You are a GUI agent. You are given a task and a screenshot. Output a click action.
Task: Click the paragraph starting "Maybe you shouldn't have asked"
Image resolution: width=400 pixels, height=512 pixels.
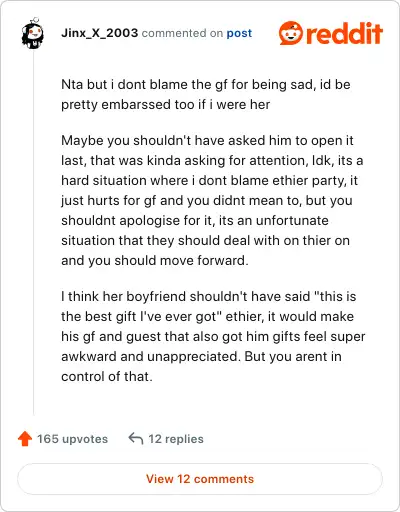[212, 200]
